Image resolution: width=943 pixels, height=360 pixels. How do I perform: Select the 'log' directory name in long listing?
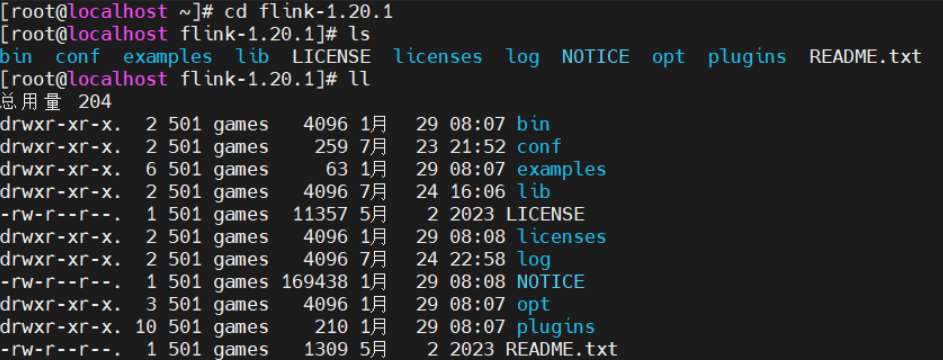[533, 260]
